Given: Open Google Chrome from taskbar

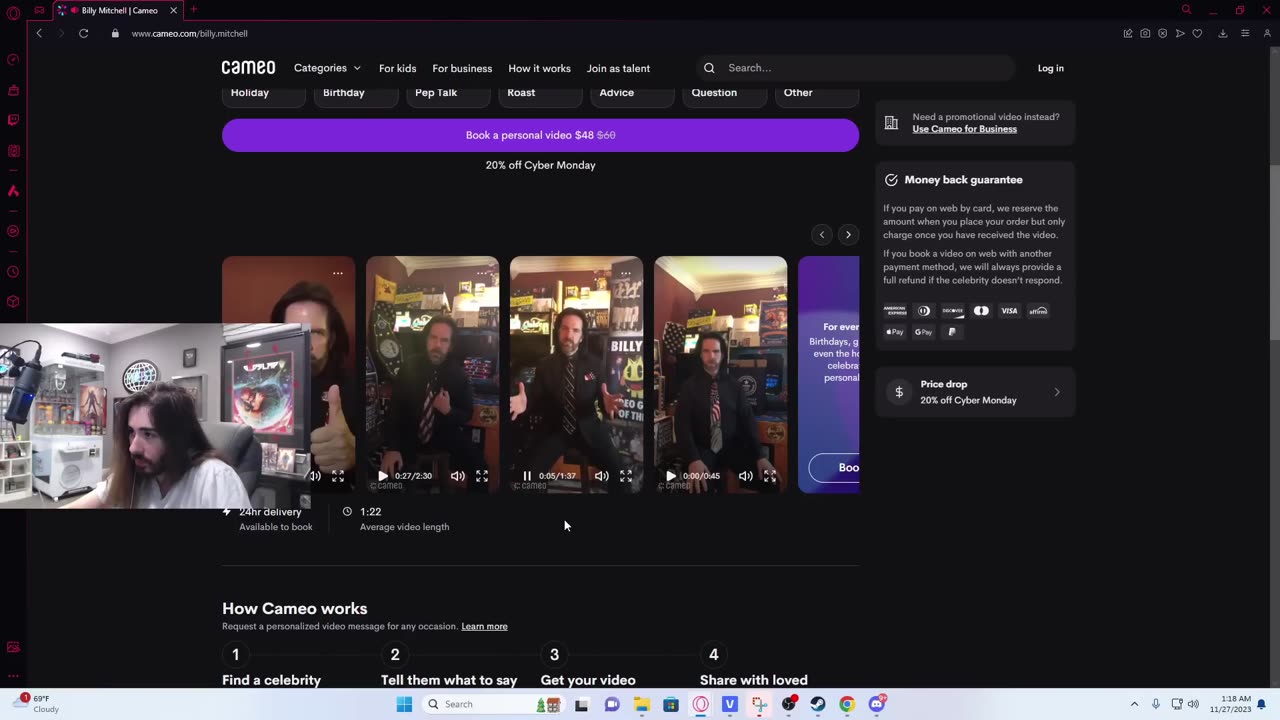Looking at the screenshot, I should [x=847, y=704].
